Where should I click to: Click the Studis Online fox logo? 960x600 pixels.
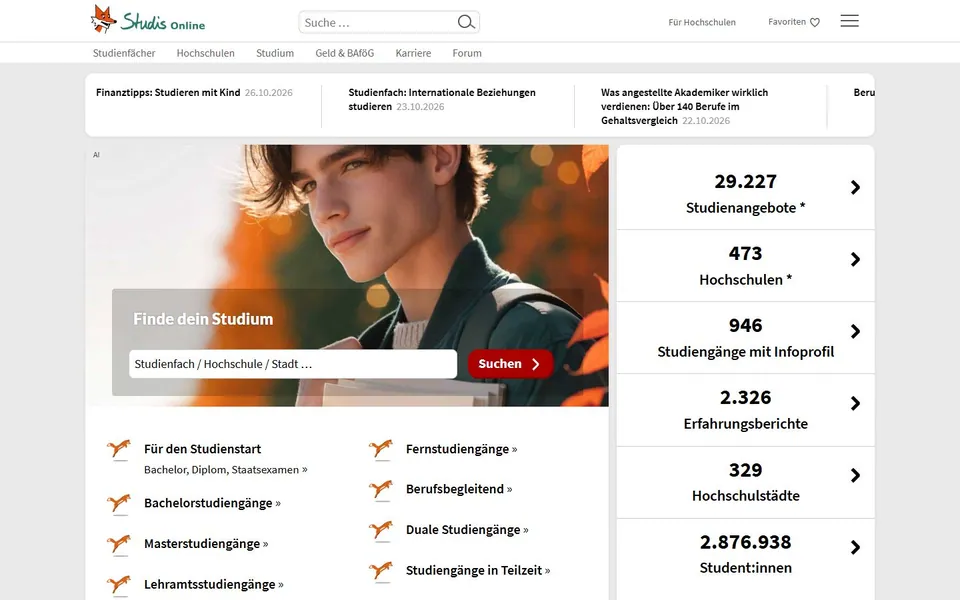click(x=148, y=20)
